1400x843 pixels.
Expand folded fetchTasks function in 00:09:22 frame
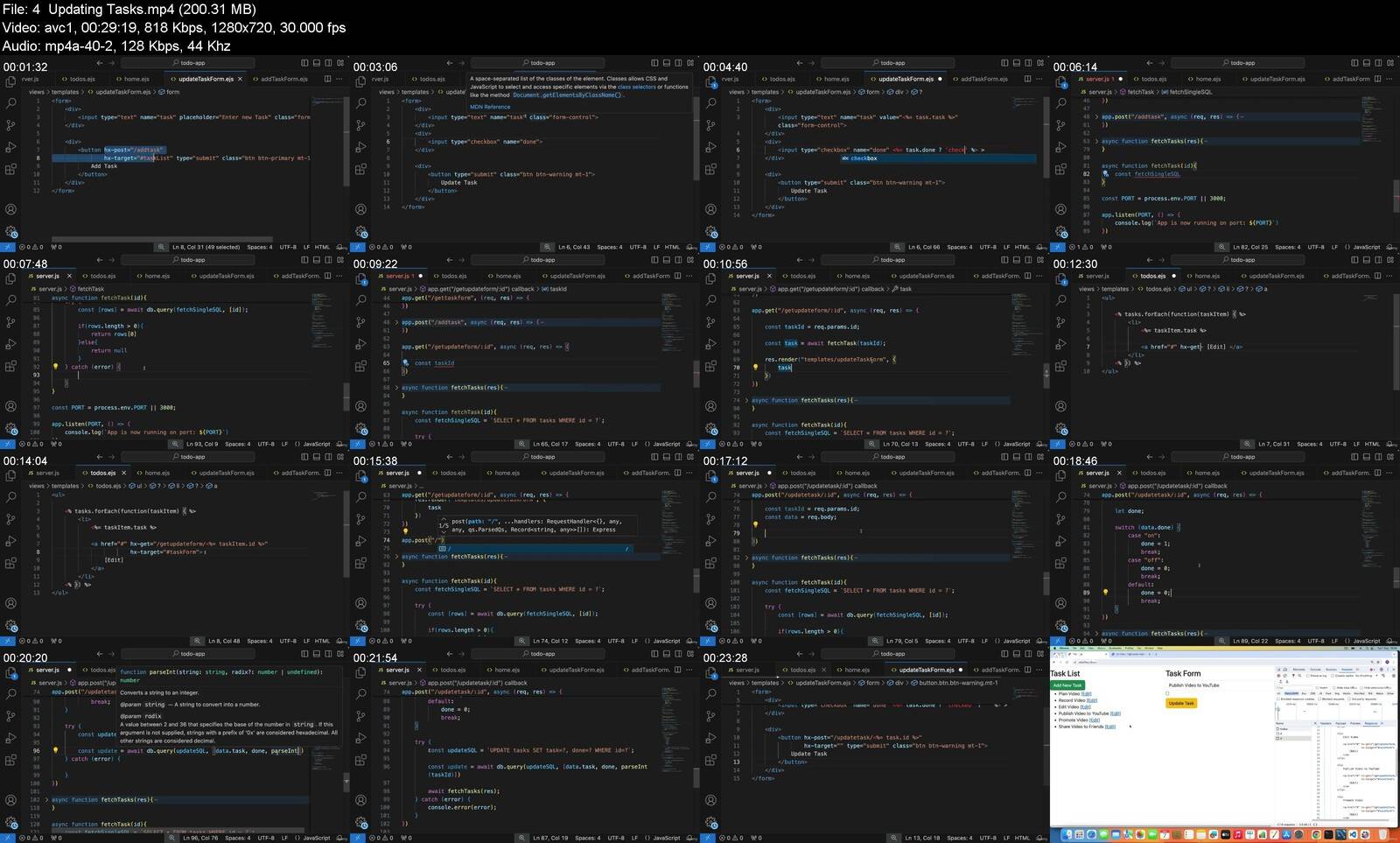(397, 387)
